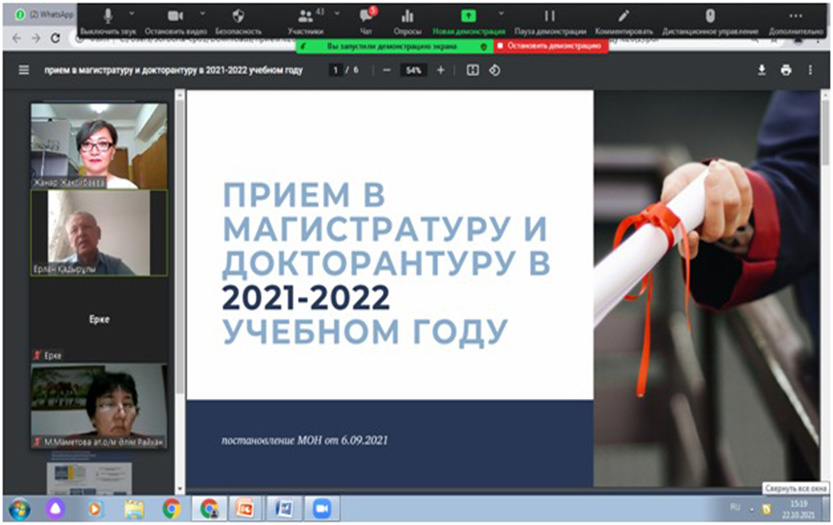This screenshot has height=525, width=833.
Task: Open the Zoom Chat window
Action: click(366, 16)
